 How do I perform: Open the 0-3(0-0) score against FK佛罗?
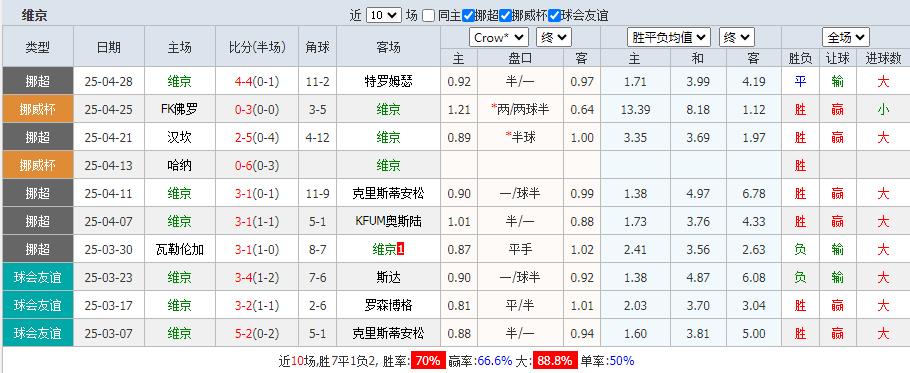coord(257,109)
